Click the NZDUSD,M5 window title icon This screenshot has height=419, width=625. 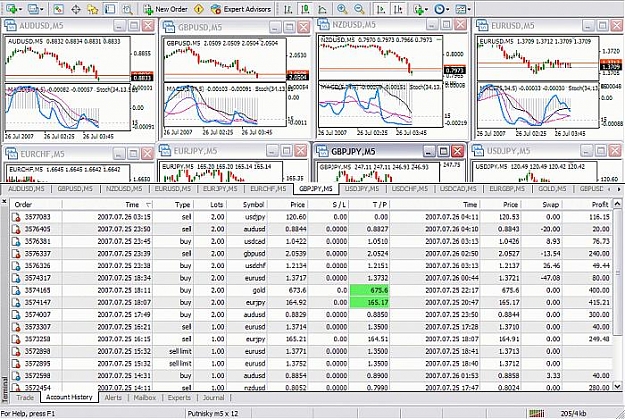pos(323,25)
